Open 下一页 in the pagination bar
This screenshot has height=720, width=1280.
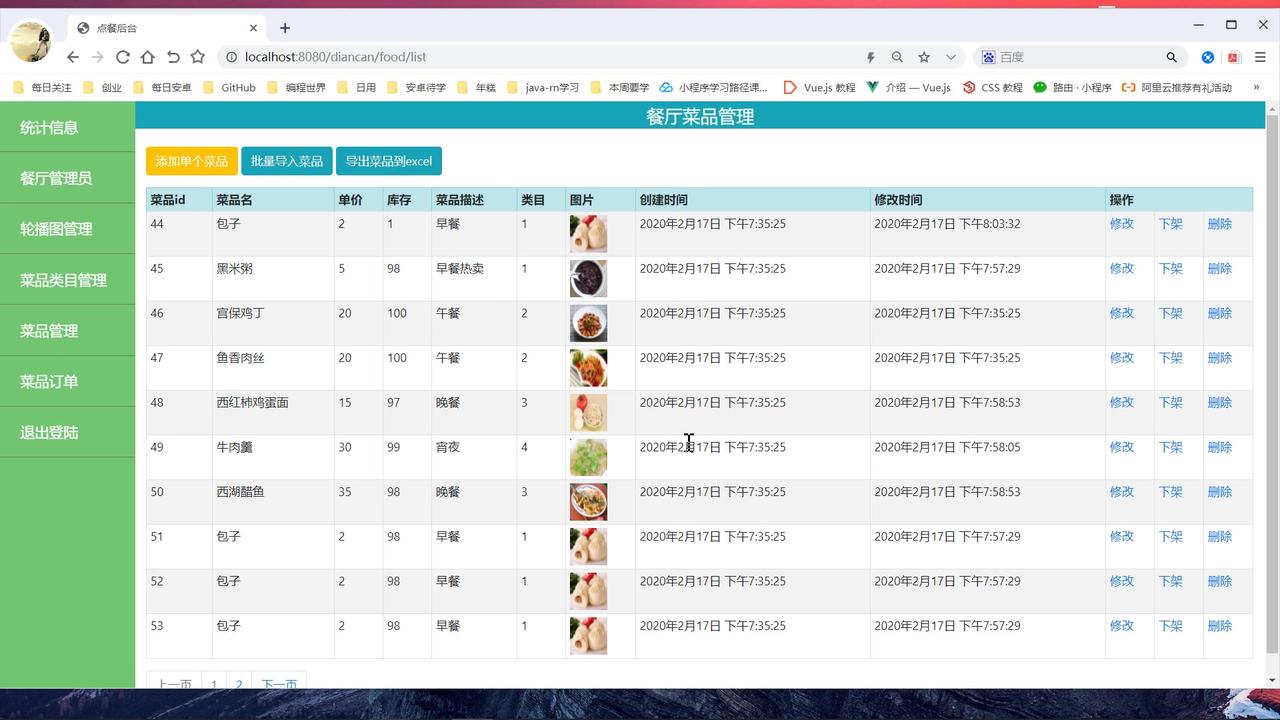(279, 684)
